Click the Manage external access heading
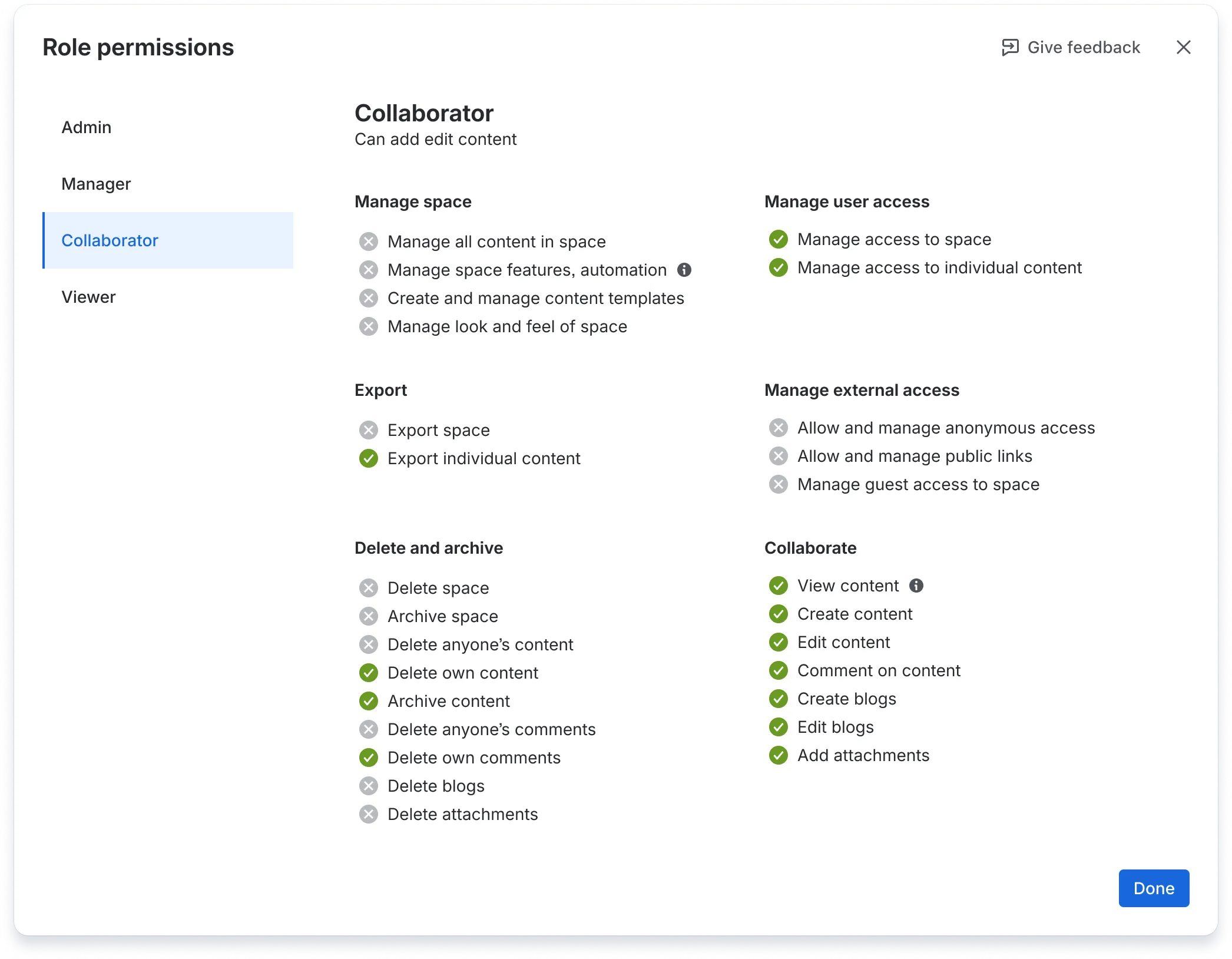Screen dimensions: 1232x959 tap(862, 390)
